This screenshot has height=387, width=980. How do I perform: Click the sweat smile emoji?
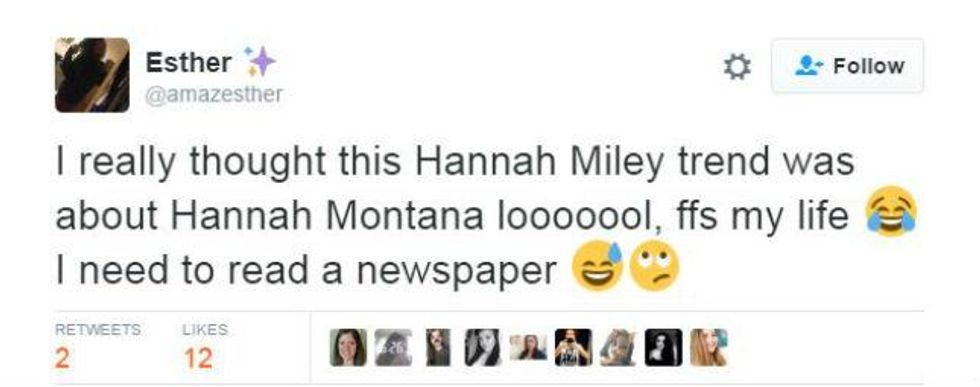click(x=598, y=266)
